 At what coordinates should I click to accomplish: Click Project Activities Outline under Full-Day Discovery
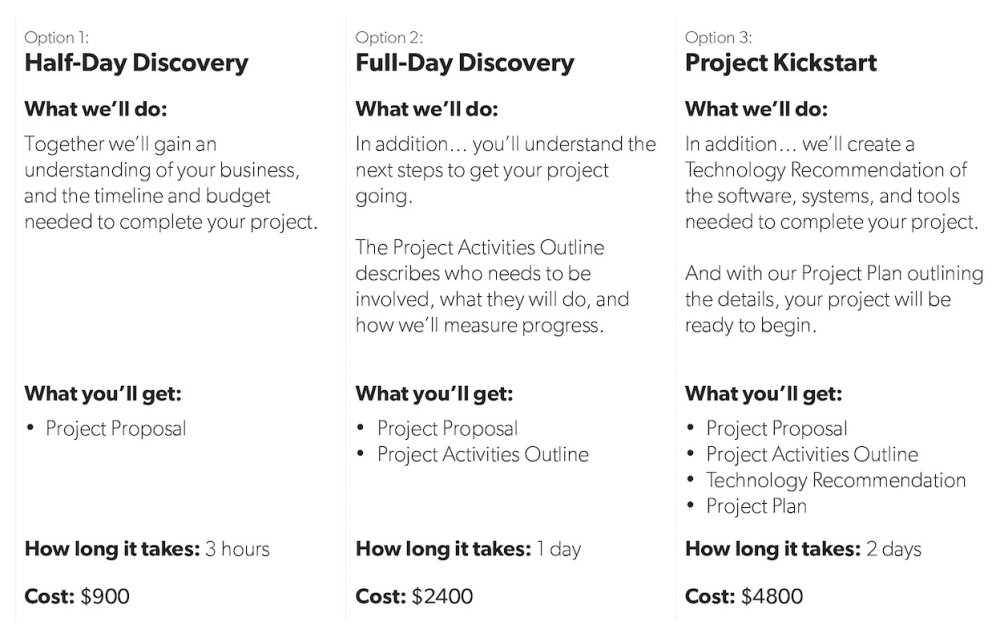coord(483,455)
